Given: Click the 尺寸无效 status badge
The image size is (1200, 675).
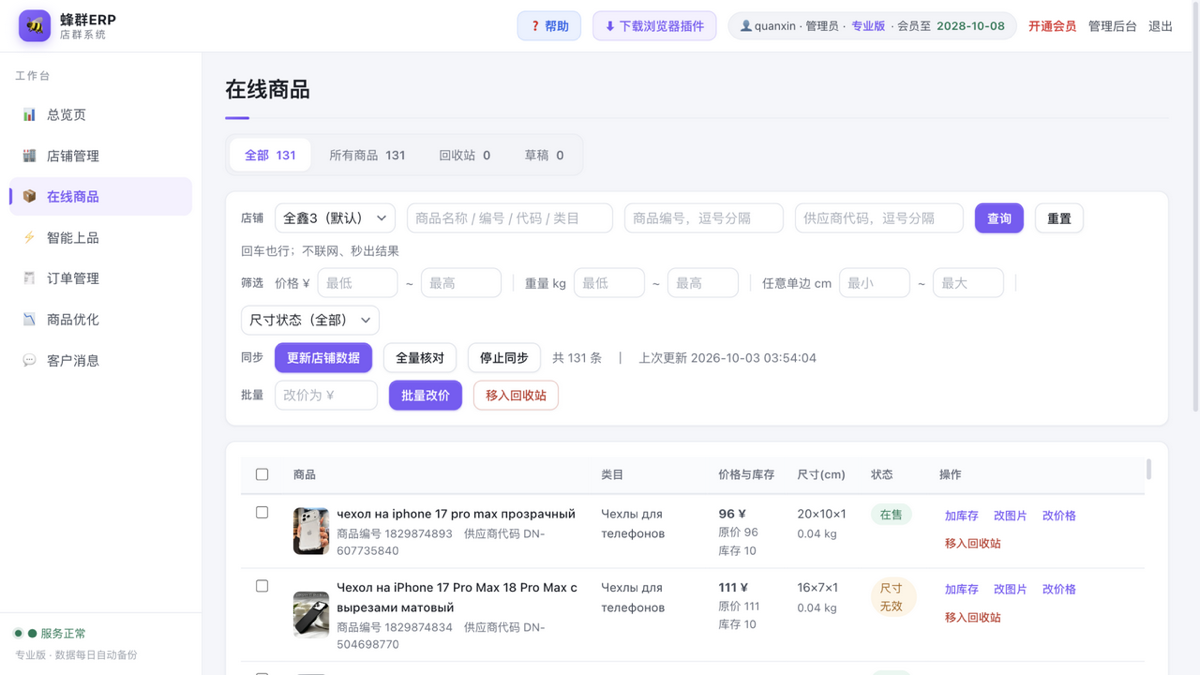Looking at the screenshot, I should click(891, 597).
